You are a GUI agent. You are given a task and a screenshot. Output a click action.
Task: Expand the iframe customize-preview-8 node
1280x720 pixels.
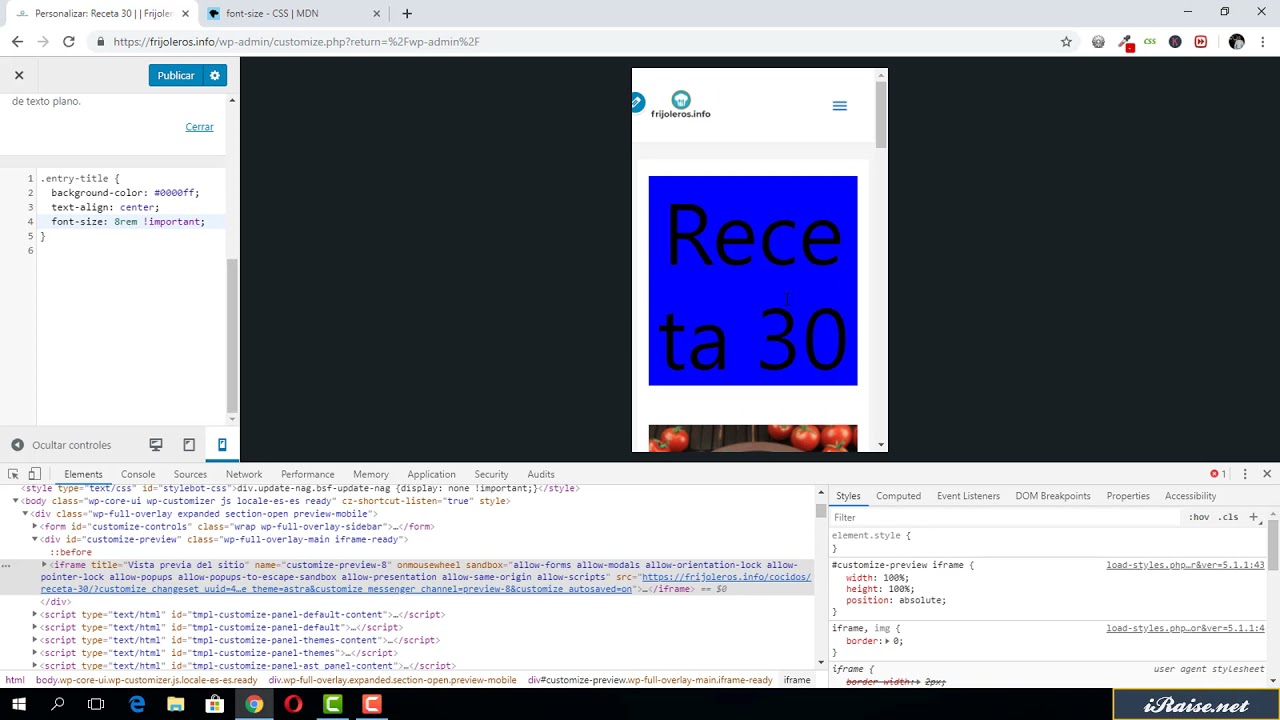click(45, 565)
